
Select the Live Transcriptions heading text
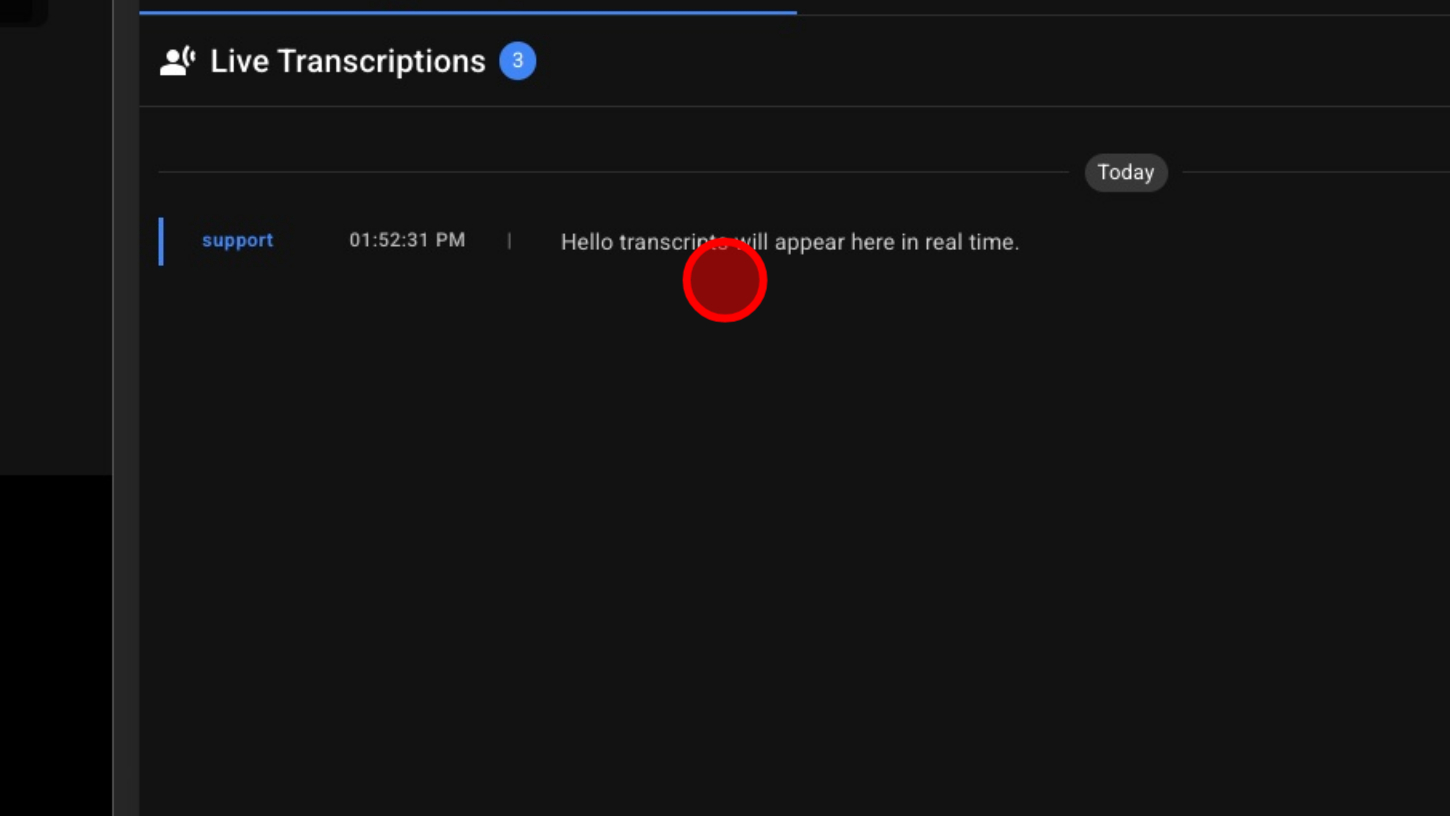tap(348, 61)
